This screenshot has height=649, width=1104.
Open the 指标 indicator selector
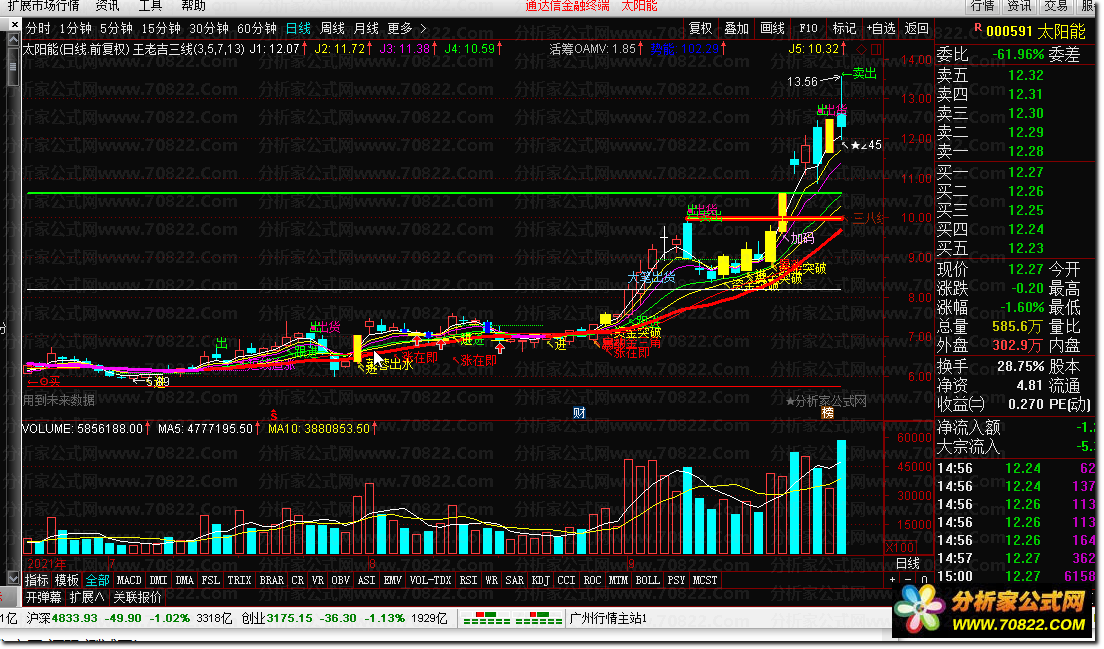tap(37, 580)
